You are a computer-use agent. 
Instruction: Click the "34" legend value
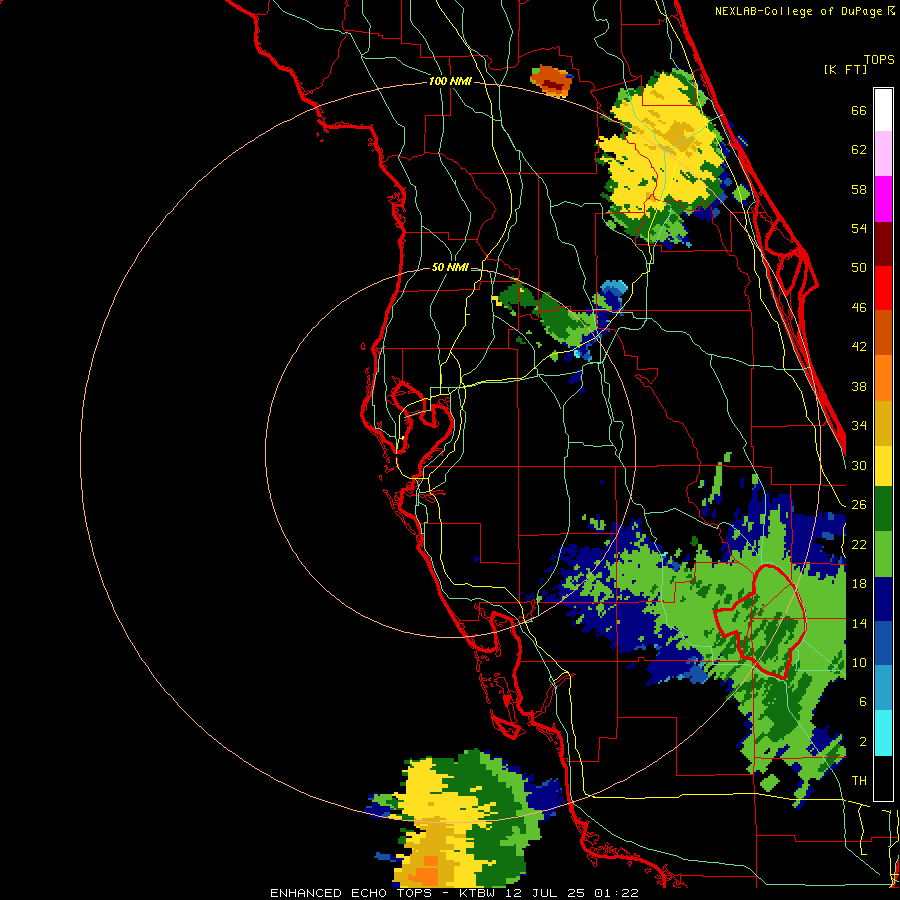(x=859, y=426)
